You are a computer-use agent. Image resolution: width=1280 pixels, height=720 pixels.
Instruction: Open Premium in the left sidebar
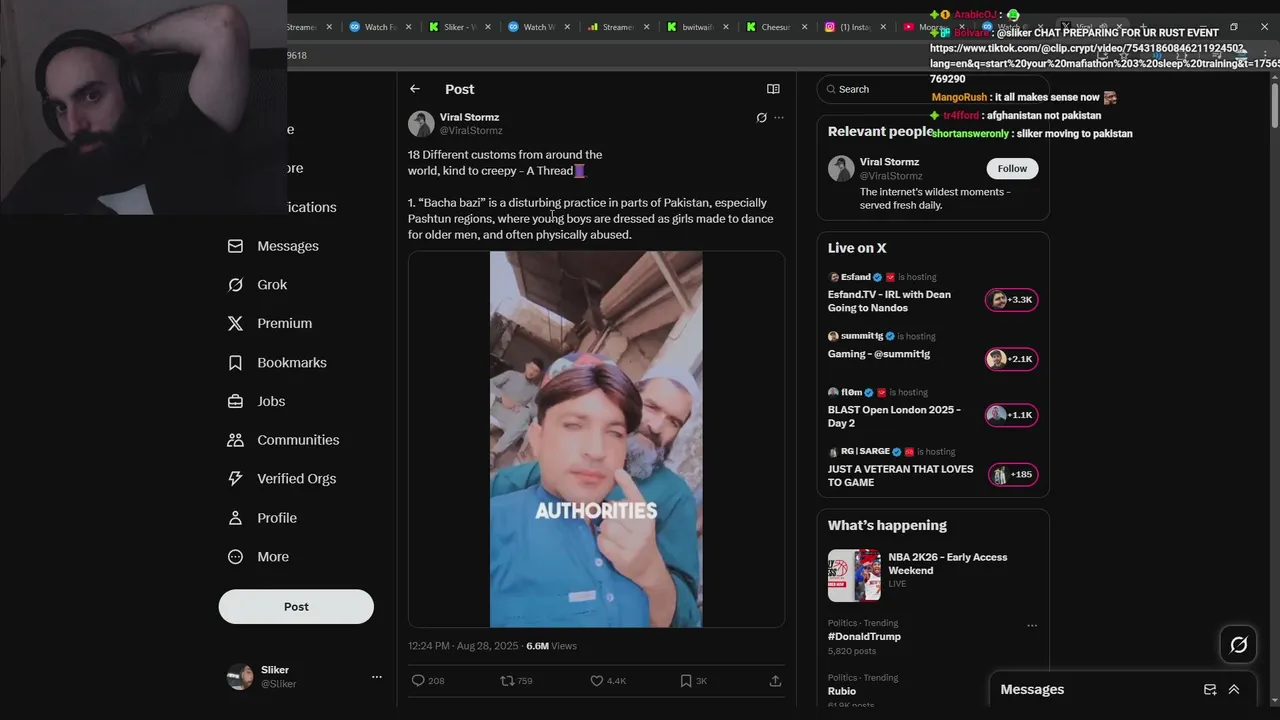click(284, 324)
